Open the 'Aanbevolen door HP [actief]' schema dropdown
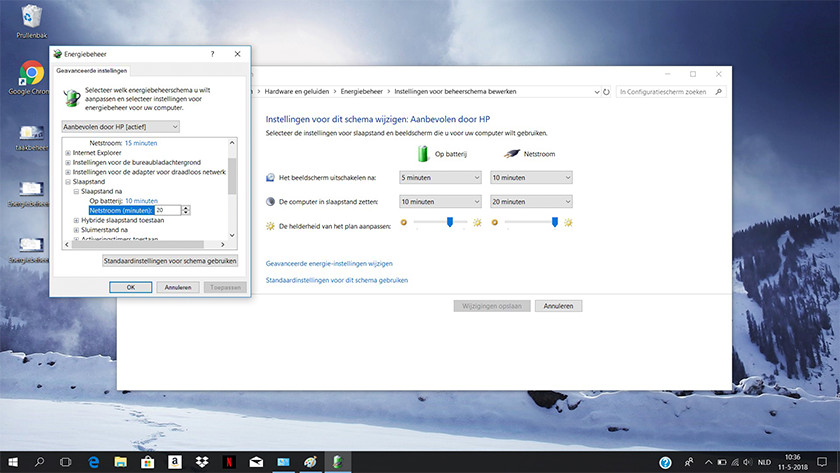840x473 pixels. point(121,126)
